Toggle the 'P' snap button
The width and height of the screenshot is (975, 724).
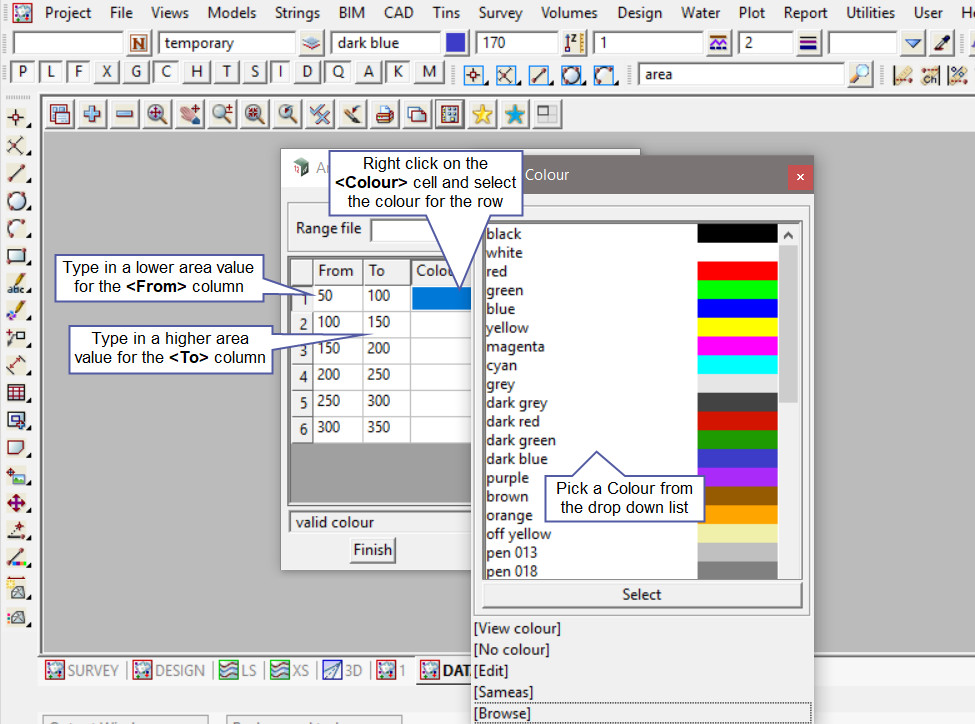tap(22, 73)
